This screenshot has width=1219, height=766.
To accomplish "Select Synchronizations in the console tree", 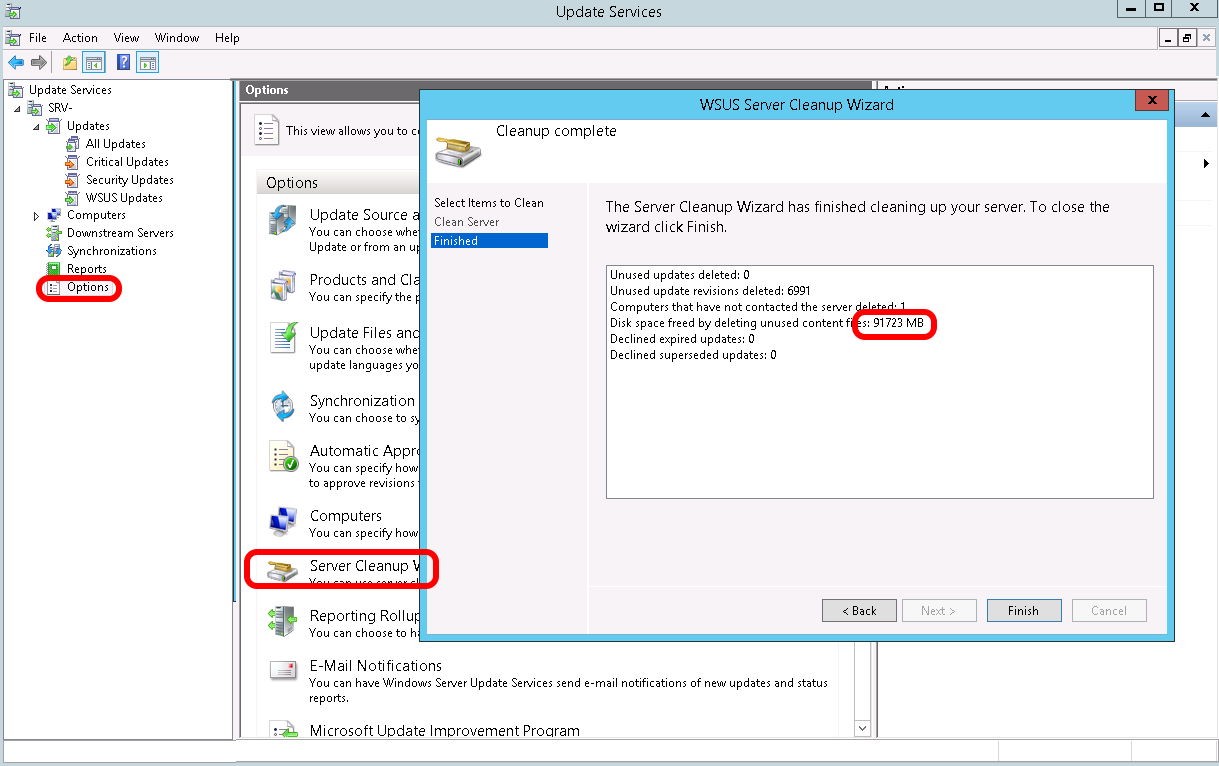I will tap(111, 251).
